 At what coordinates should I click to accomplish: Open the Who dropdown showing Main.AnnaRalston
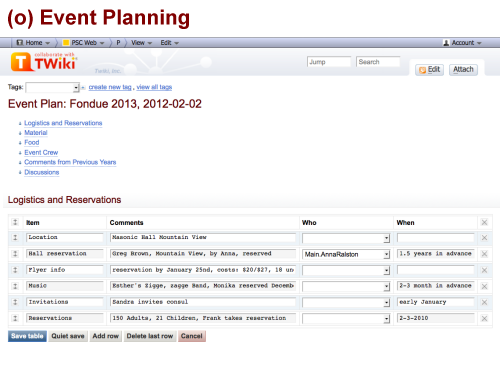346,254
